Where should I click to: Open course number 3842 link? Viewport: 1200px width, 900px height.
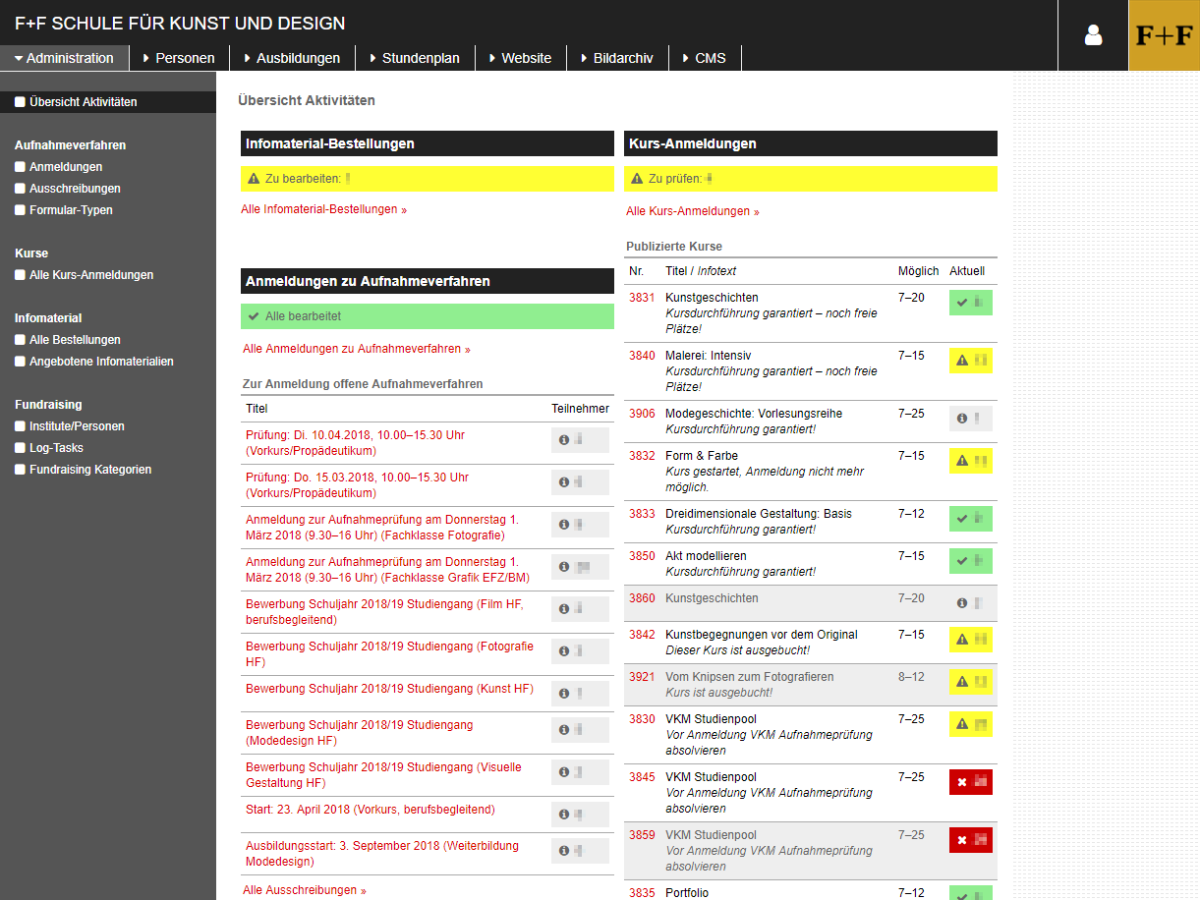pyautogui.click(x=642, y=635)
